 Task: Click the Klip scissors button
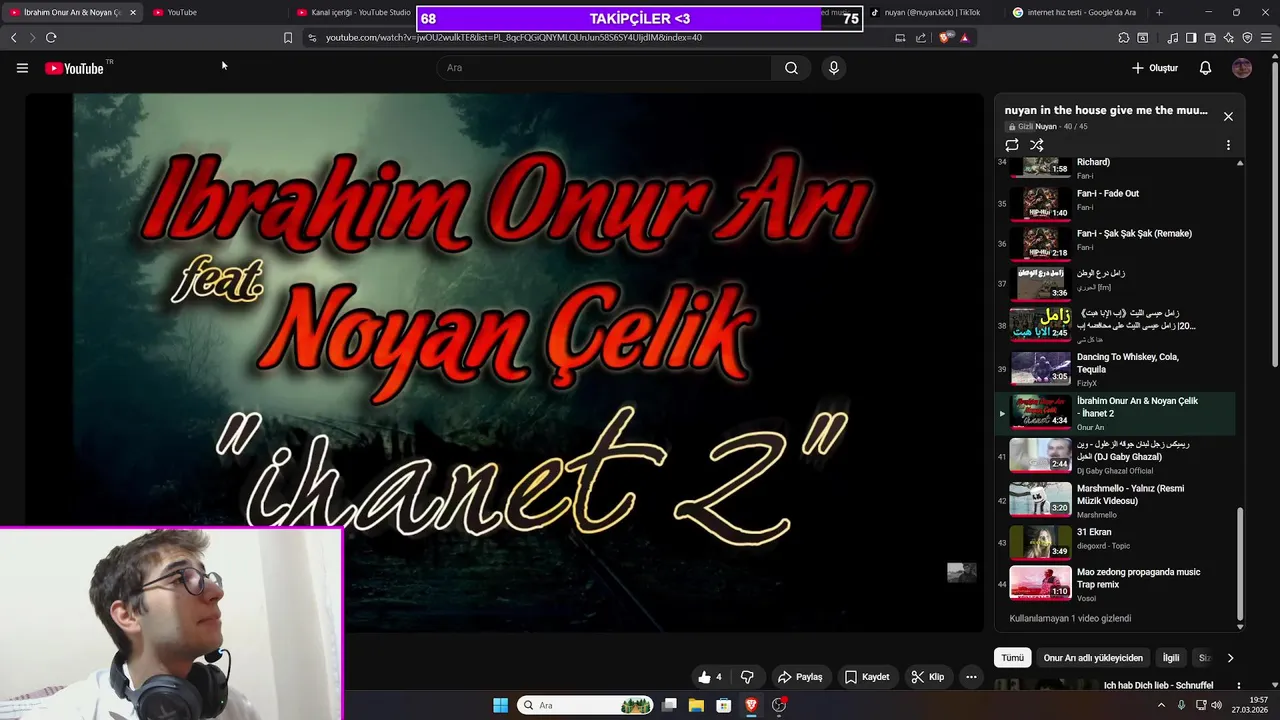click(x=927, y=677)
